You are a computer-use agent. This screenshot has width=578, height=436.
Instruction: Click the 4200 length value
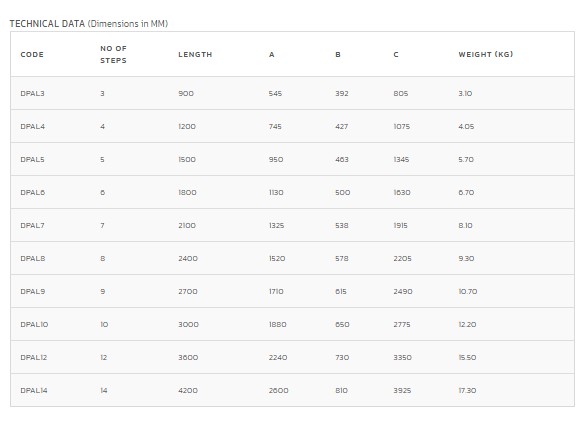[188, 390]
